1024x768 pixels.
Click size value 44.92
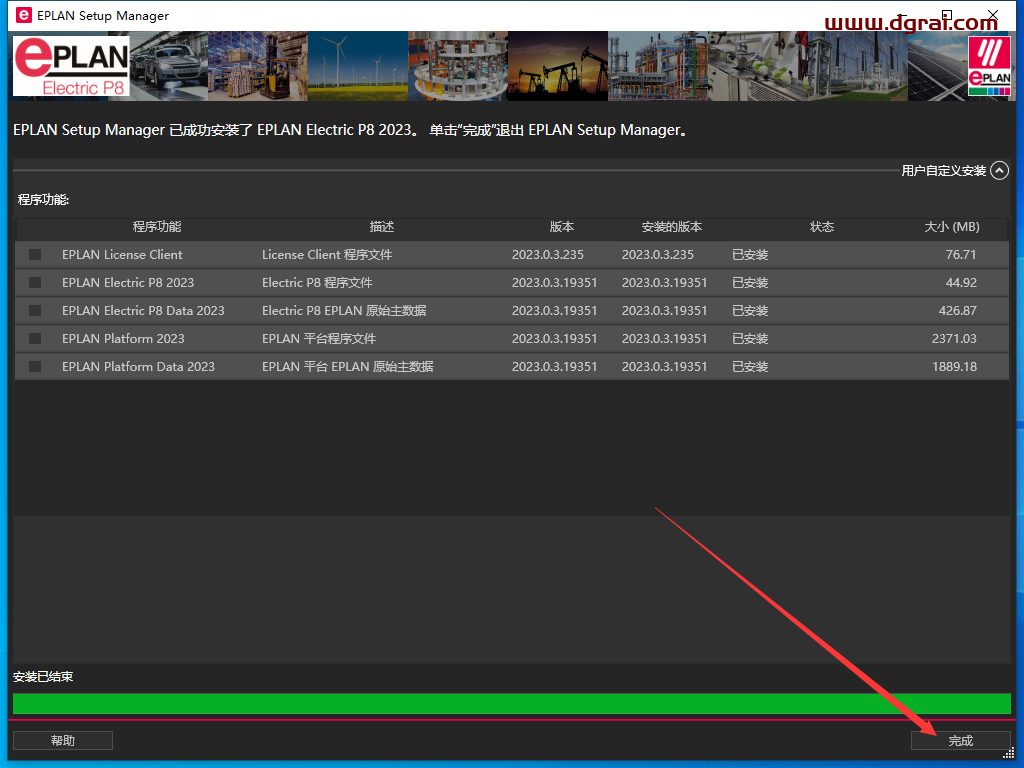point(961,283)
